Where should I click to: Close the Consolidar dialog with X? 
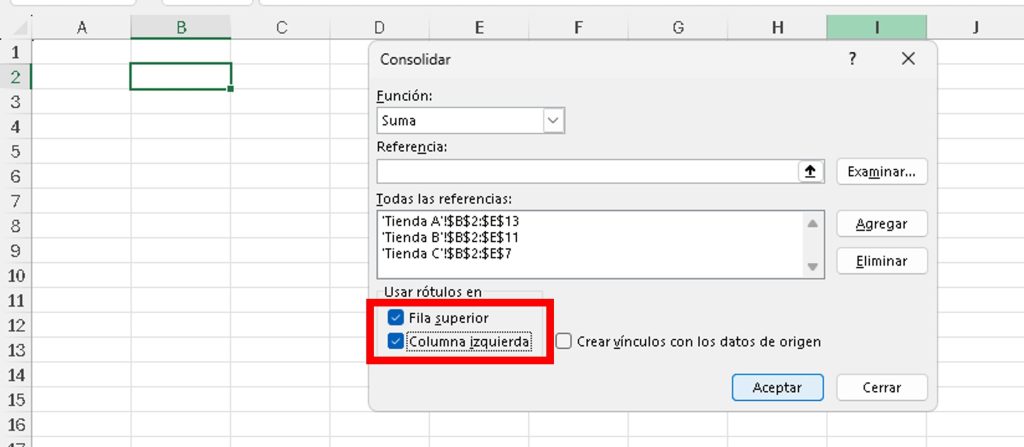908,59
